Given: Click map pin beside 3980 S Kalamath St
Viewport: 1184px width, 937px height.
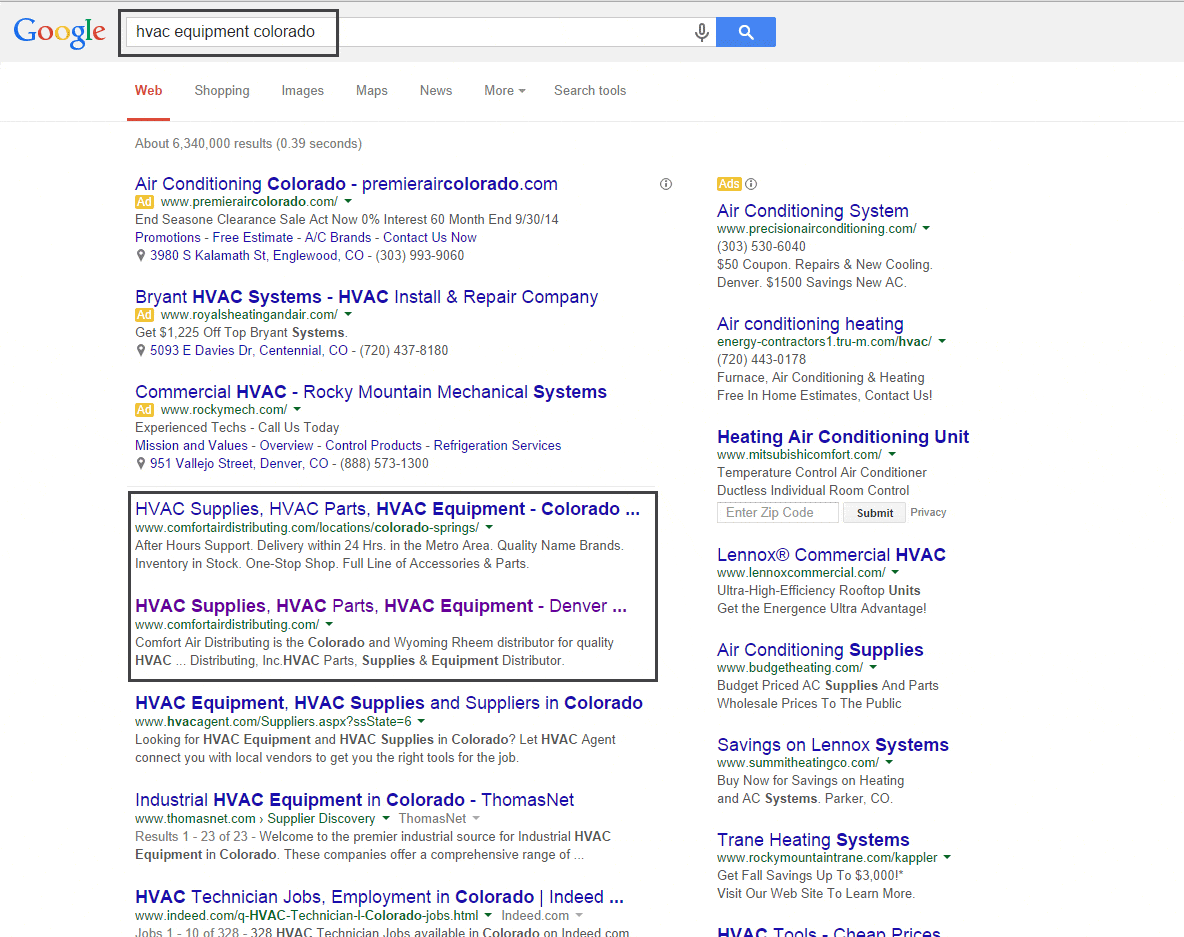Looking at the screenshot, I should 140,256.
